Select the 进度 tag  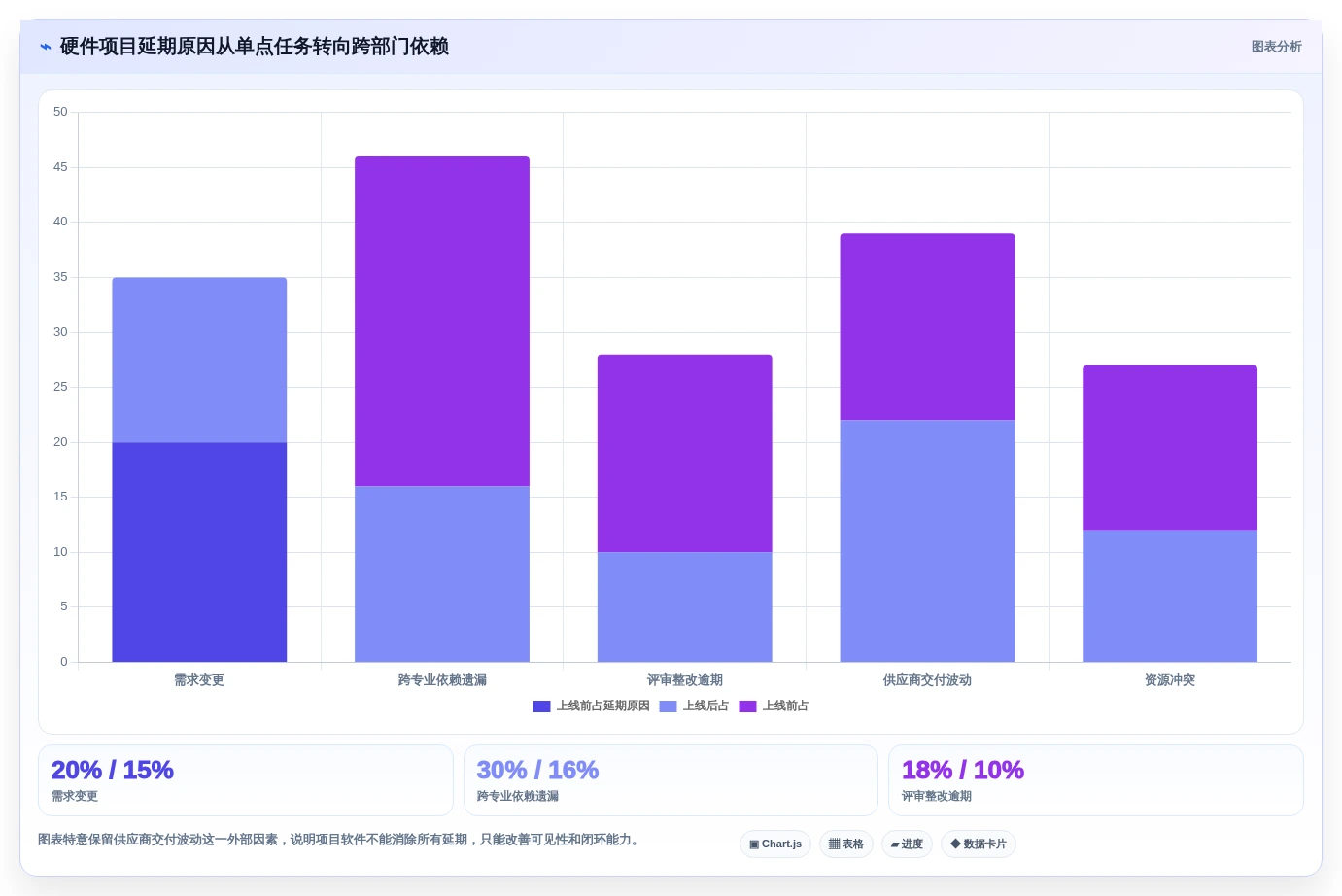(x=907, y=844)
